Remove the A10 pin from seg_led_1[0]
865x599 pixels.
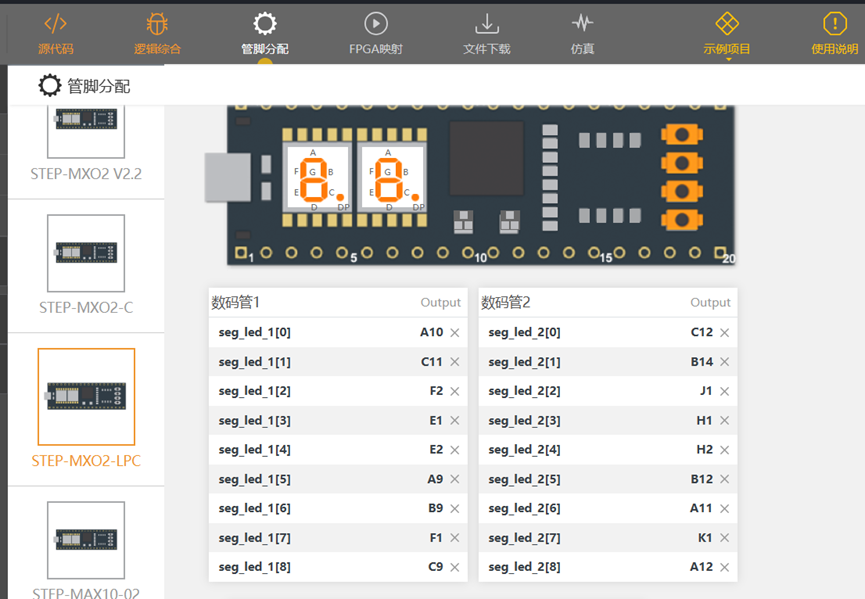click(455, 333)
